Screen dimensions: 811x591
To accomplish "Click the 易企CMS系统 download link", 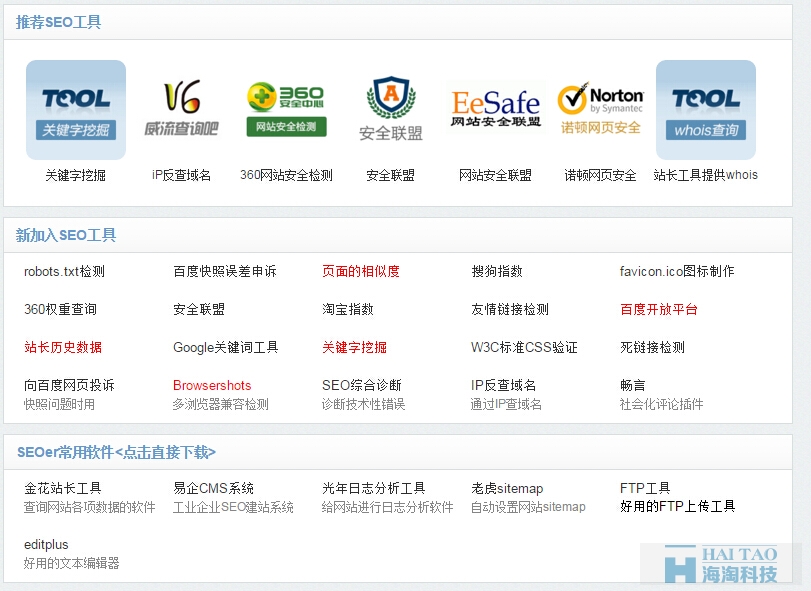I will click(x=213, y=488).
